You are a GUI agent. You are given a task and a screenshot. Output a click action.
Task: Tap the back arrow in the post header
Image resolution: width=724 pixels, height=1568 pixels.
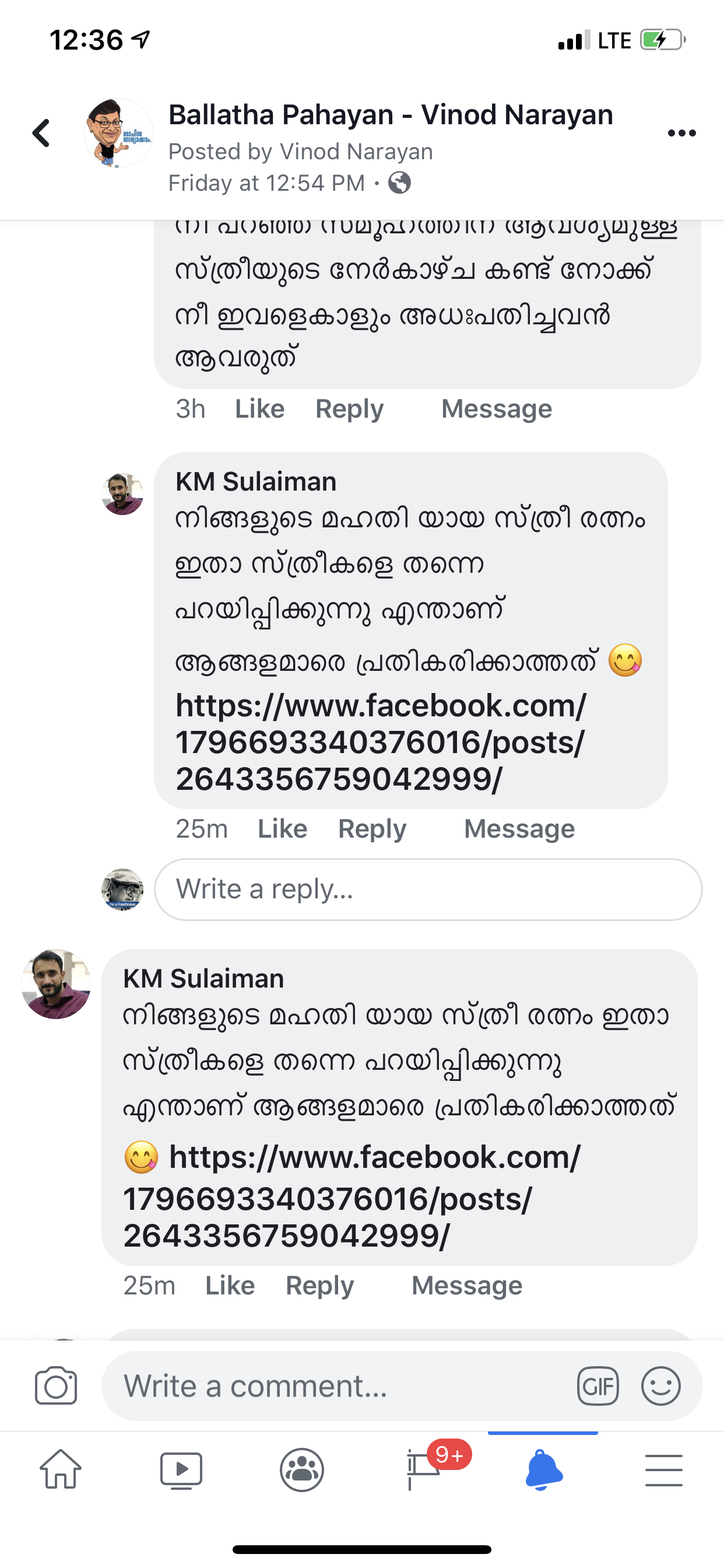point(41,132)
